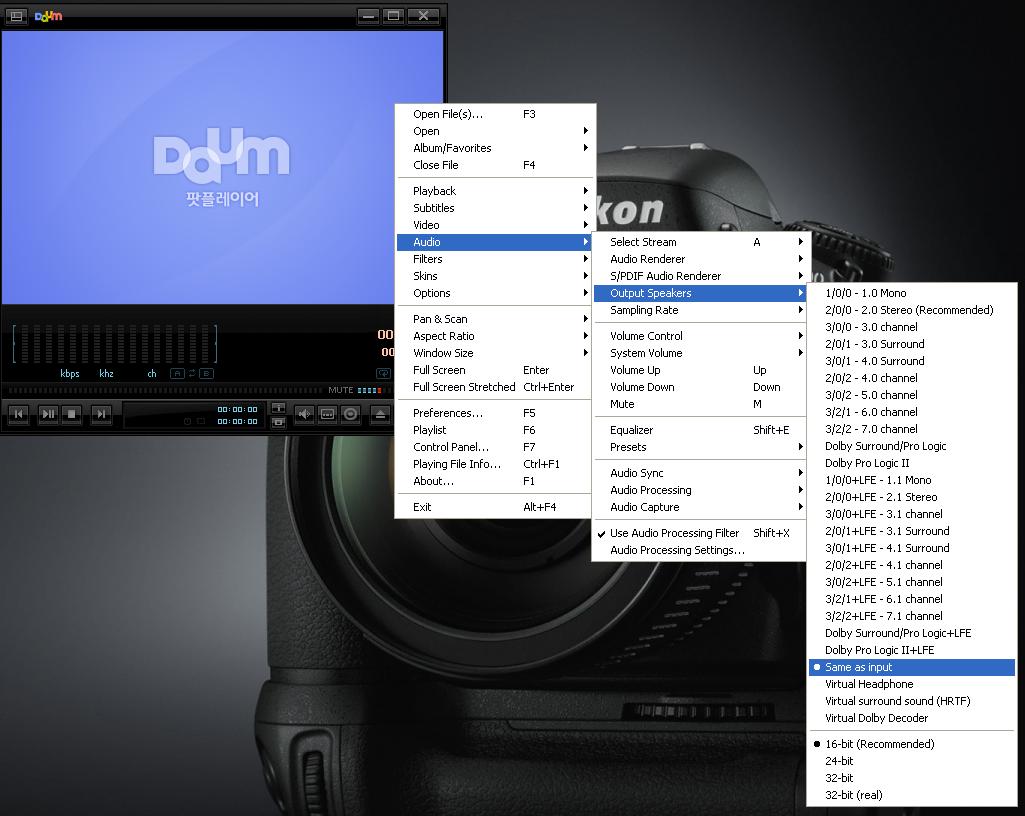Click the round capture icon in player
Viewport: 1025px width, 816px height.
pyautogui.click(x=351, y=414)
